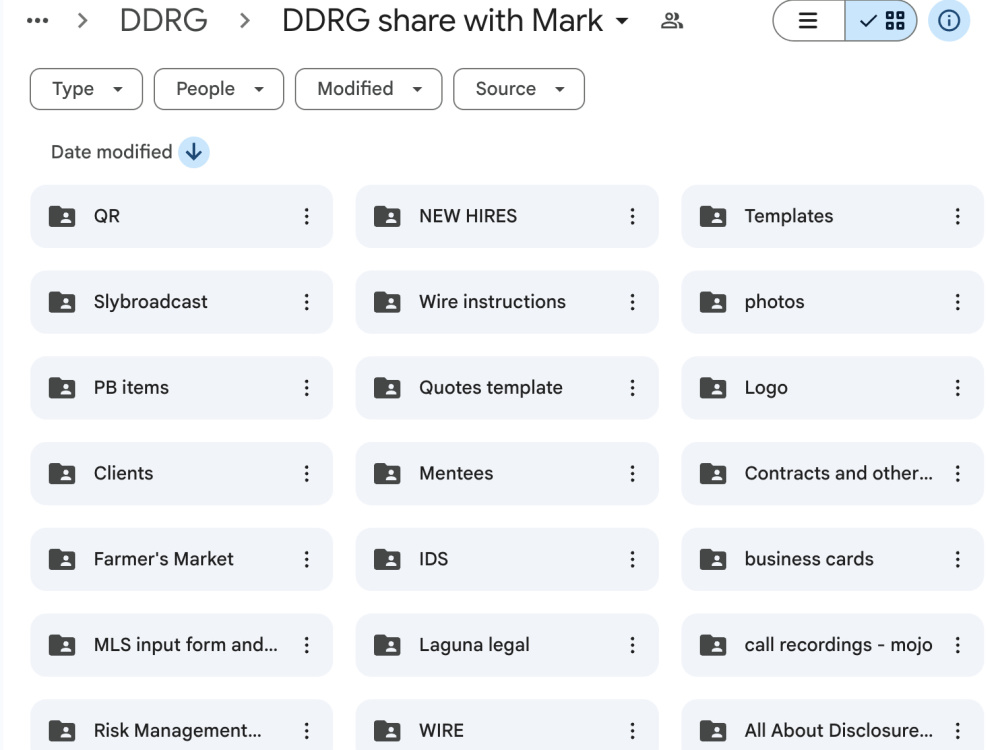Select the All About Disclosure... folder
The image size is (1000, 750).
[832, 725]
